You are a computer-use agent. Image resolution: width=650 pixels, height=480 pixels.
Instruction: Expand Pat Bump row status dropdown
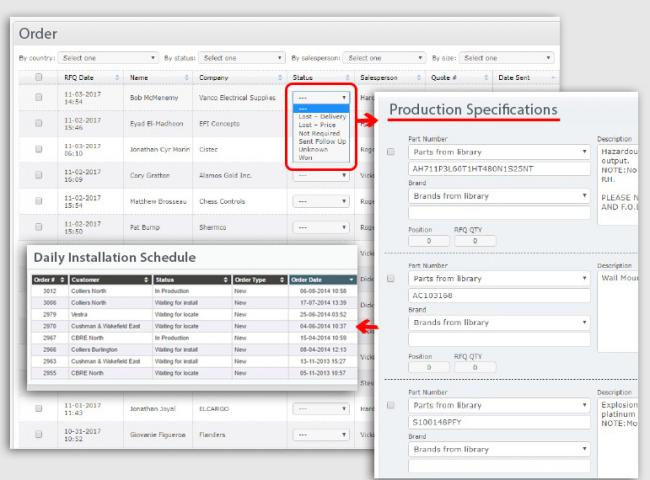[x=321, y=227]
